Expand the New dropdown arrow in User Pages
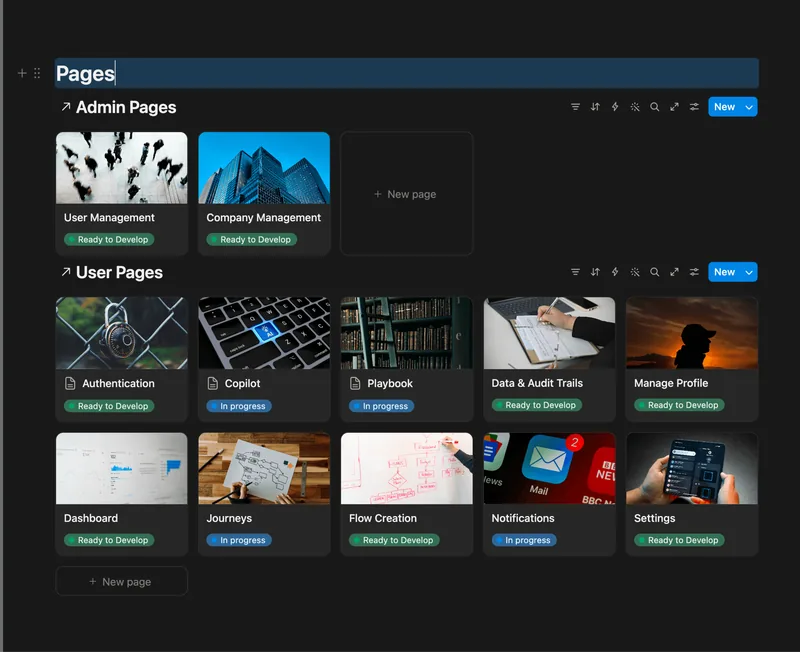The width and height of the screenshot is (800, 652). 749,272
